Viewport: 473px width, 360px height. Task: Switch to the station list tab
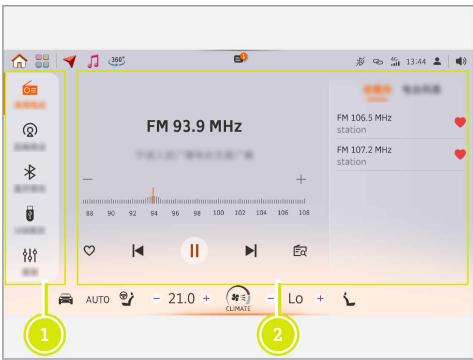point(421,89)
